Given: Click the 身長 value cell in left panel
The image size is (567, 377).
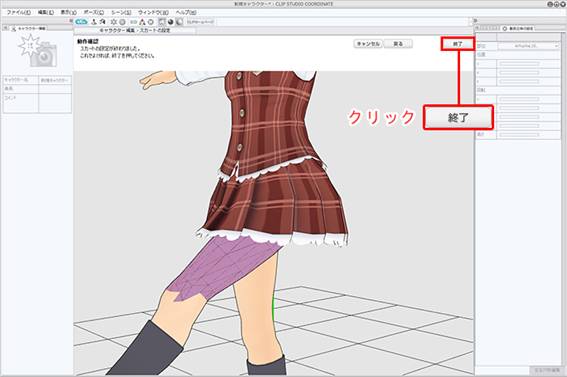Looking at the screenshot, I should pyautogui.click(x=55, y=89).
